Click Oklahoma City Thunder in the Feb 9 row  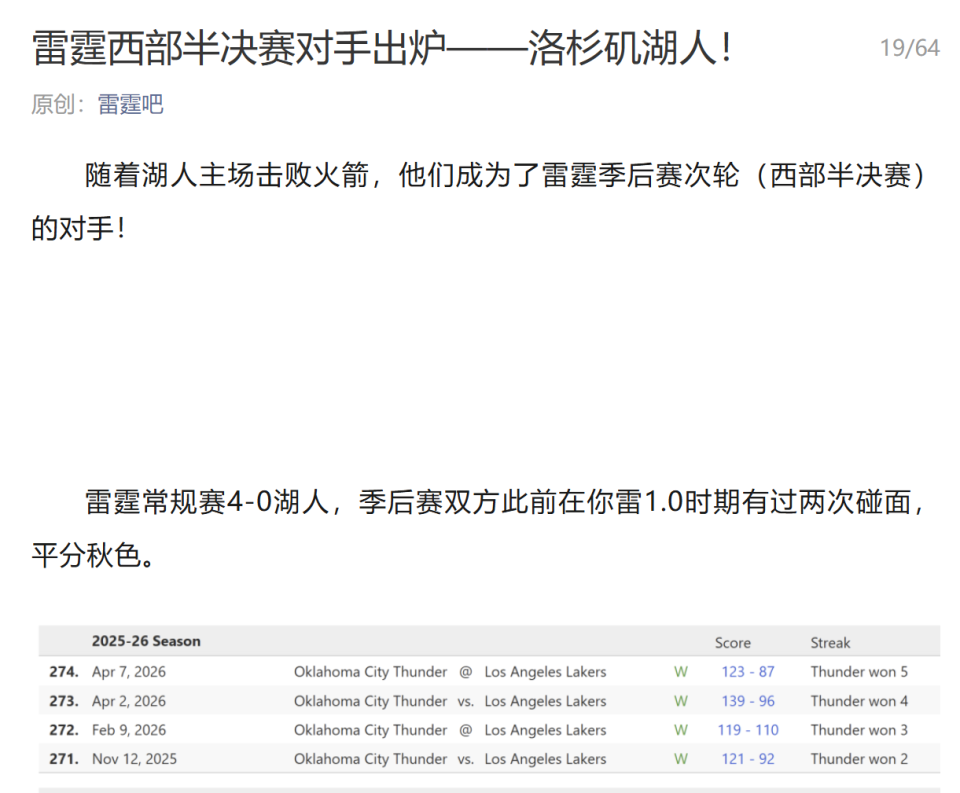click(x=370, y=730)
